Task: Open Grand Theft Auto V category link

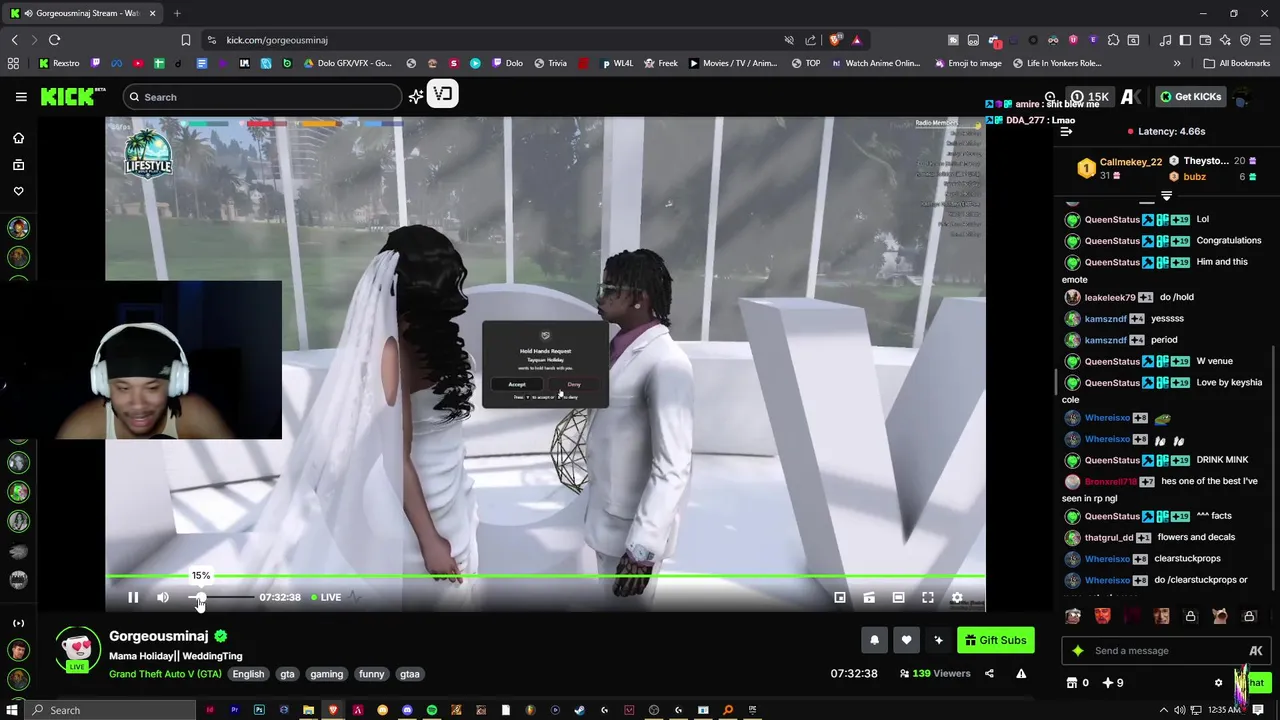Action: (x=165, y=674)
